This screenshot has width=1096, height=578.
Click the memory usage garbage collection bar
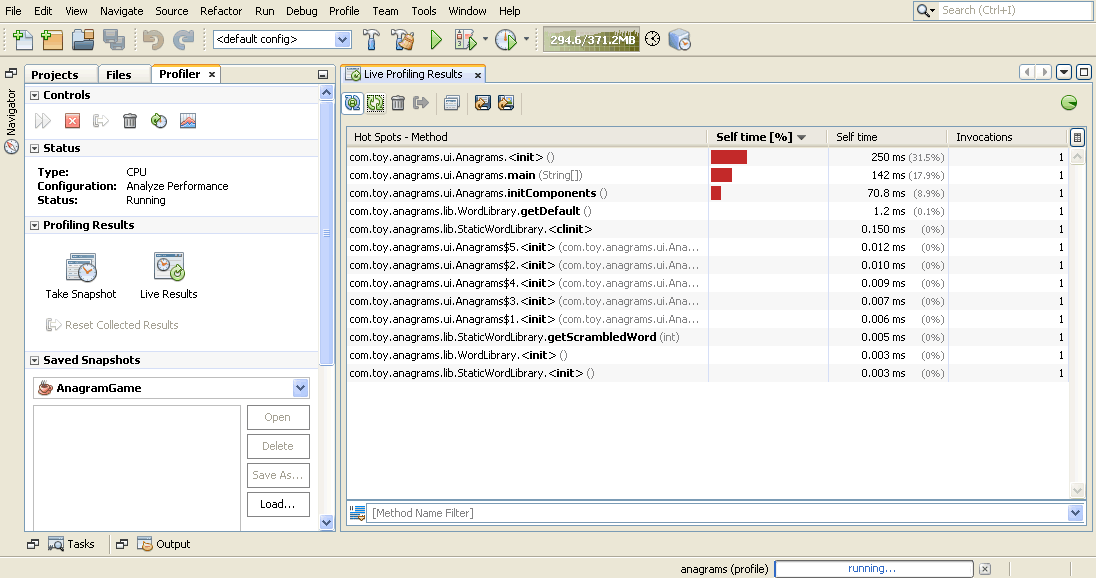coord(591,40)
